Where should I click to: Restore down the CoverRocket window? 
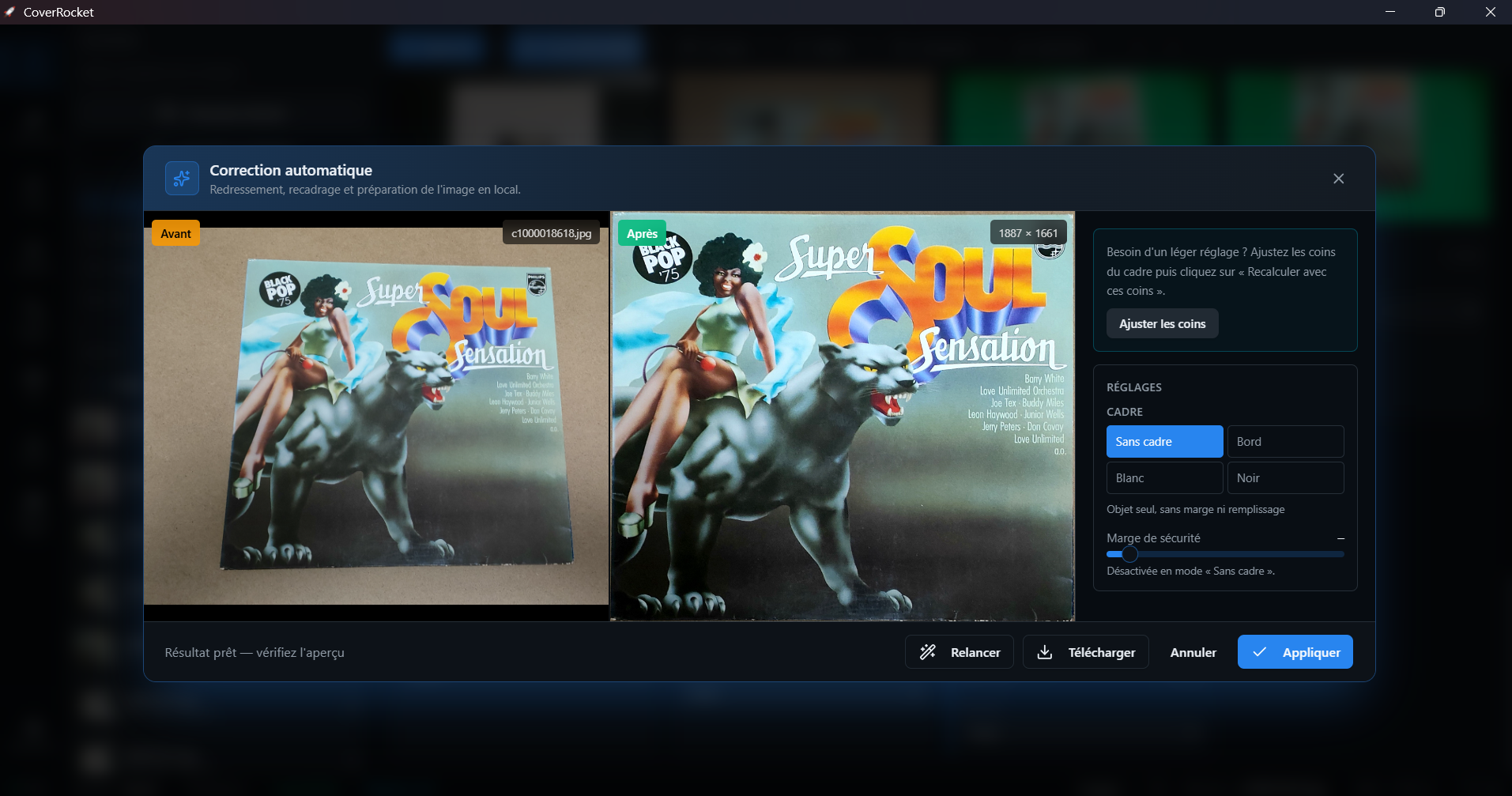(x=1439, y=12)
